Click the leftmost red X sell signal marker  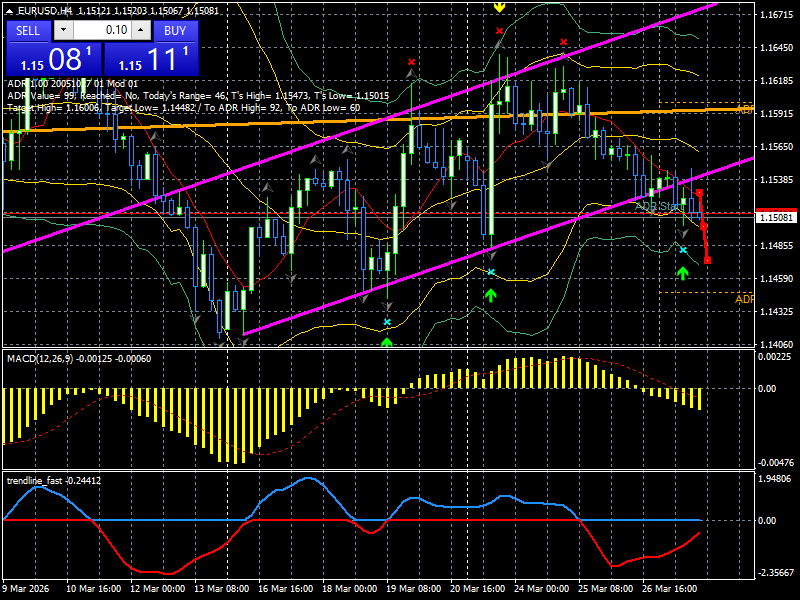[x=411, y=62]
